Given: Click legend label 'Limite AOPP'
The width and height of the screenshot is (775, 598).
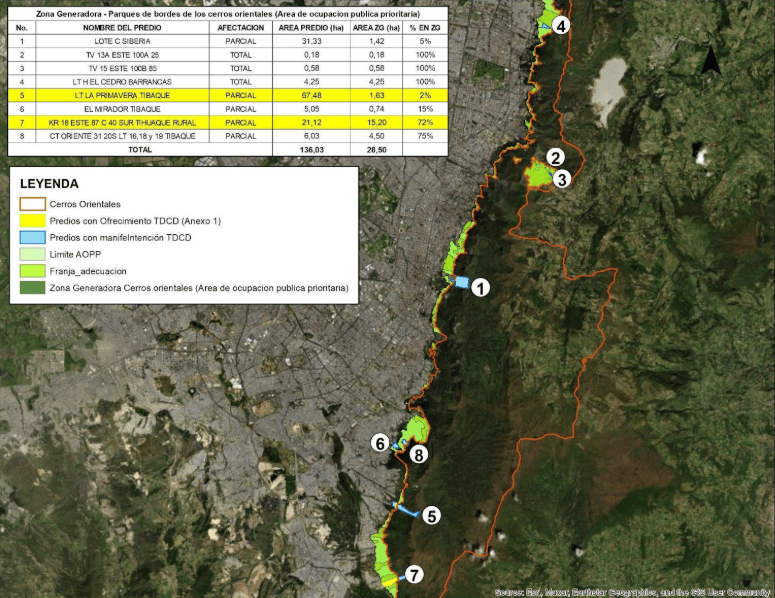Looking at the screenshot, I should pos(75,255).
